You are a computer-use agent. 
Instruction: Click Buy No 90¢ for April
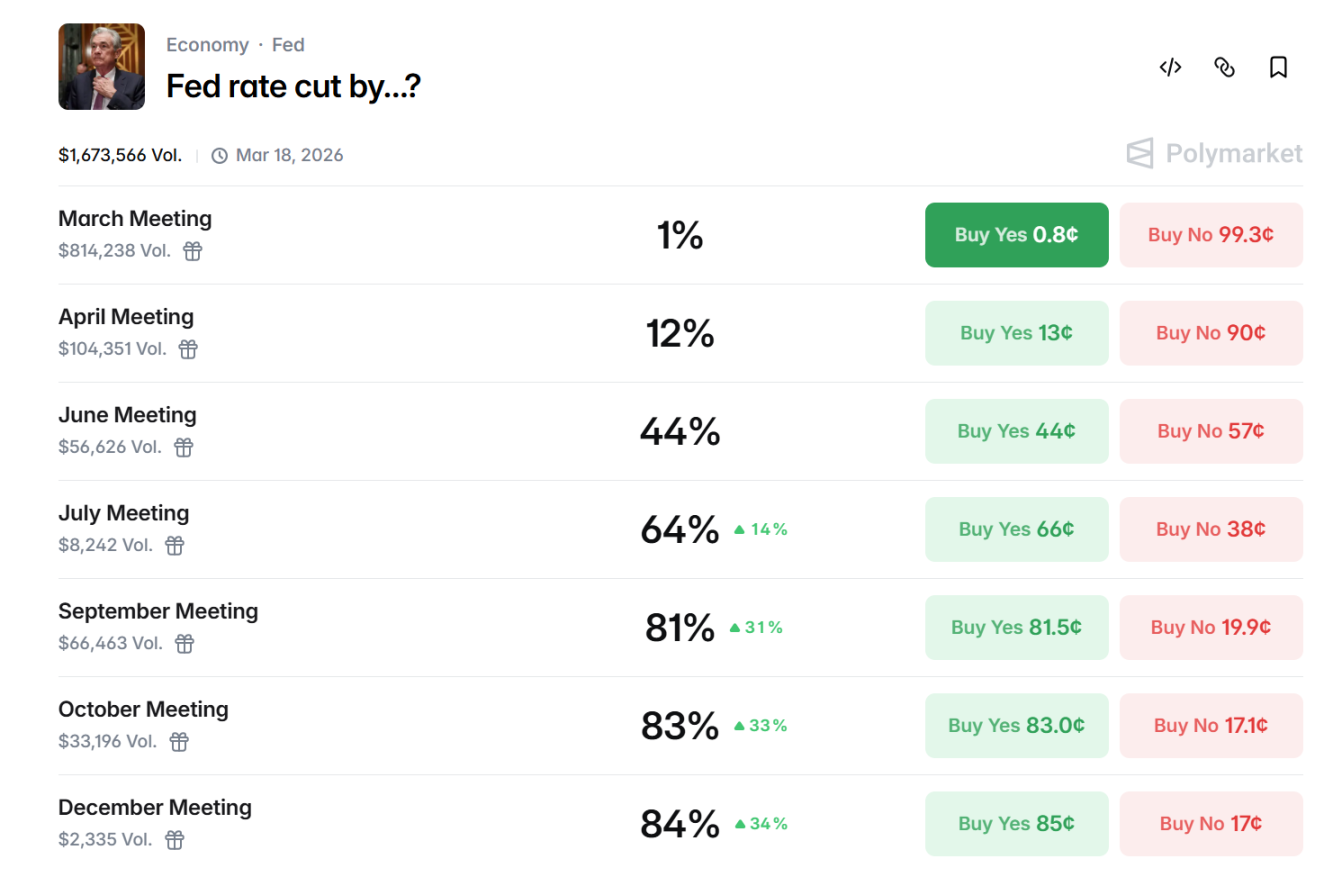point(1210,333)
